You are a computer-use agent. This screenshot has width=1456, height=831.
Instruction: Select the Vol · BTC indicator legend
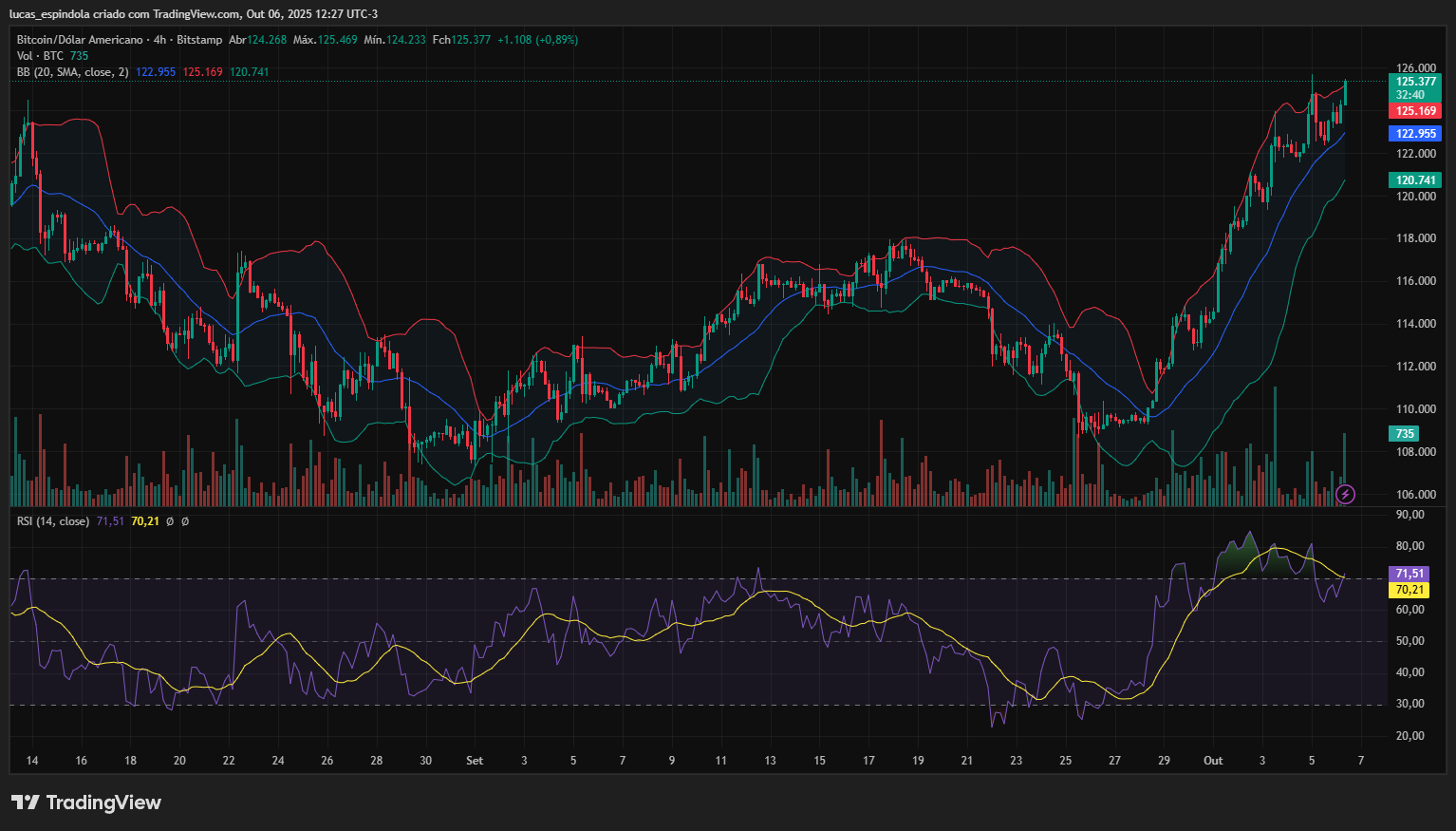[40, 56]
